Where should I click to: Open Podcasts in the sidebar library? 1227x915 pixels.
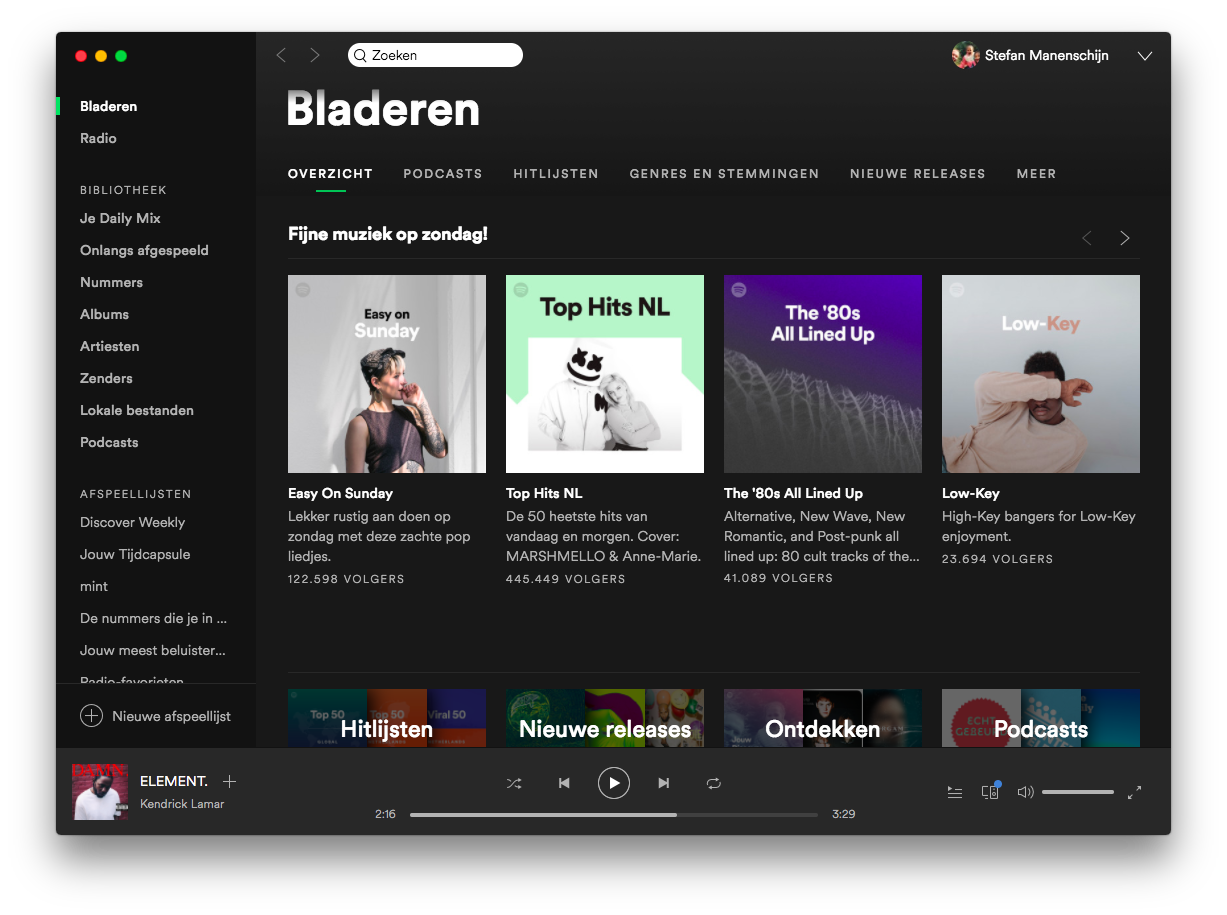pyautogui.click(x=109, y=442)
